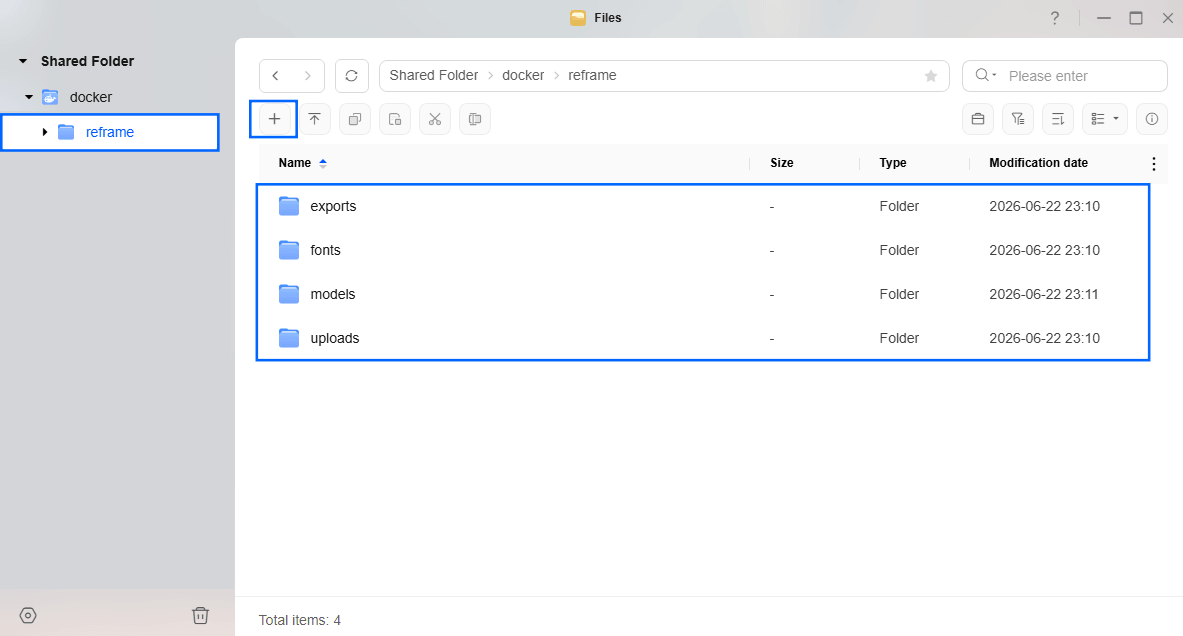Refresh the folder listing
Screen dimensions: 1183x636
click(352, 75)
